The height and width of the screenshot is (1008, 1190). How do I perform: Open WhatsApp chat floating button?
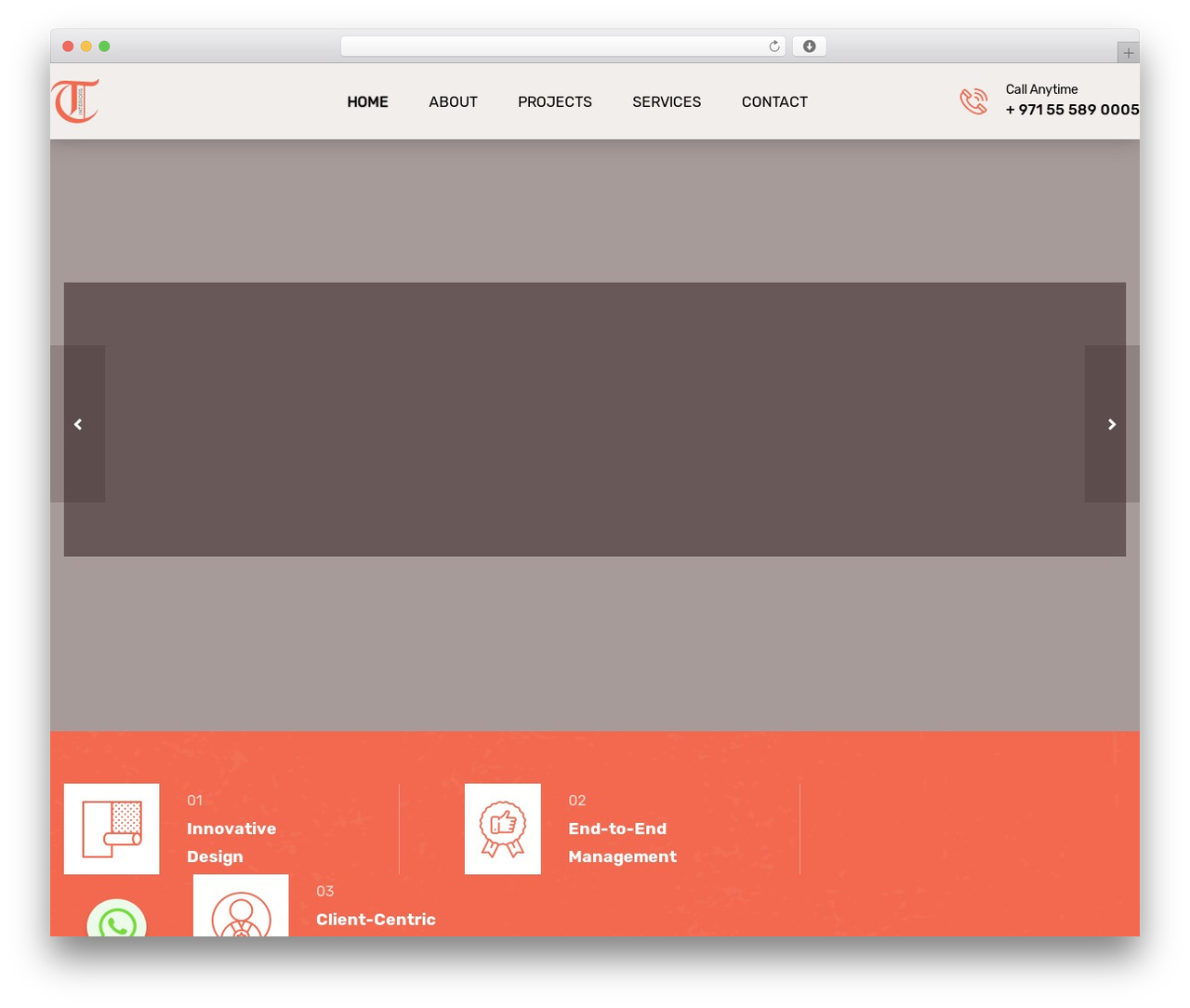[117, 919]
